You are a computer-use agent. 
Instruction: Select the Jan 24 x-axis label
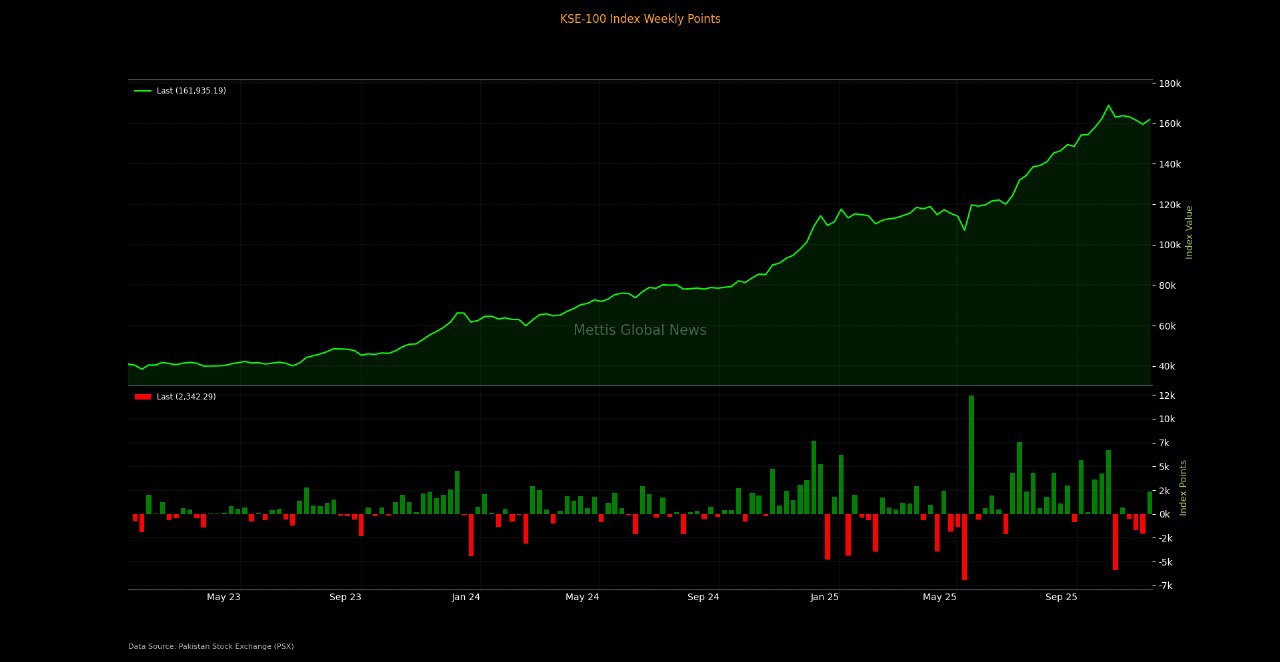[x=466, y=597]
